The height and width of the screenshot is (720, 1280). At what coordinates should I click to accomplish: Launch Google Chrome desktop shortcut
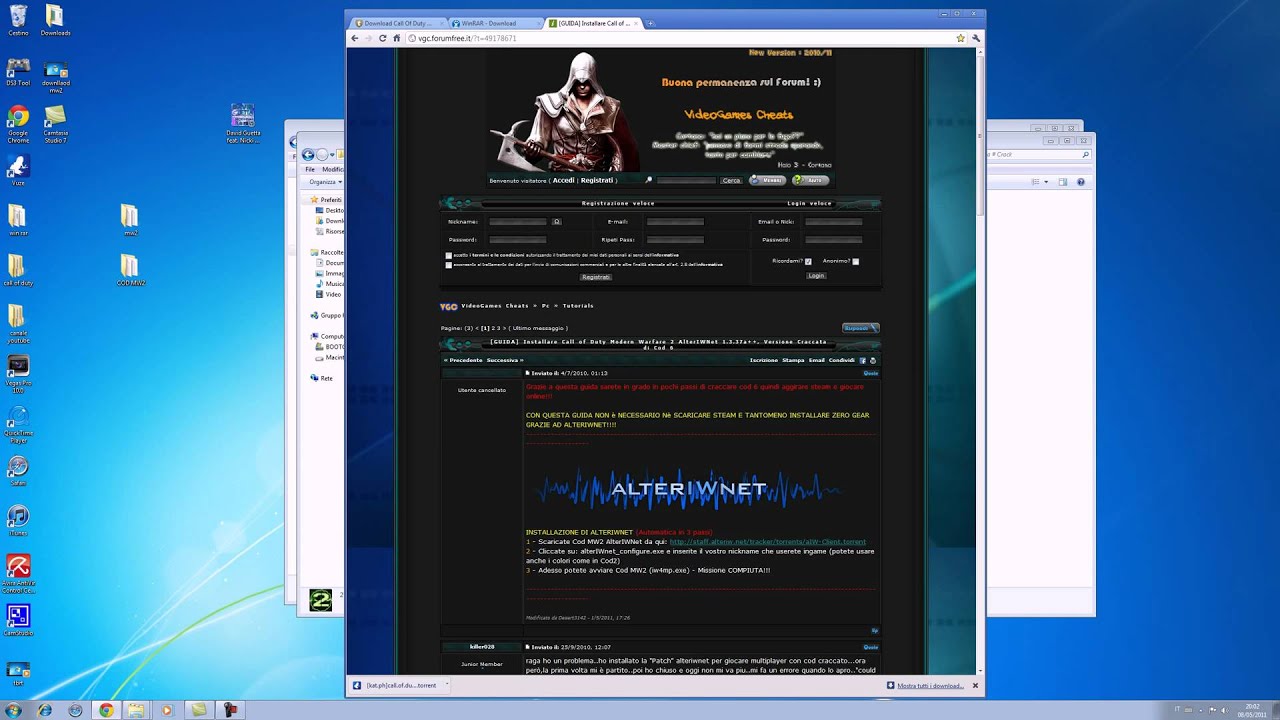click(x=18, y=124)
